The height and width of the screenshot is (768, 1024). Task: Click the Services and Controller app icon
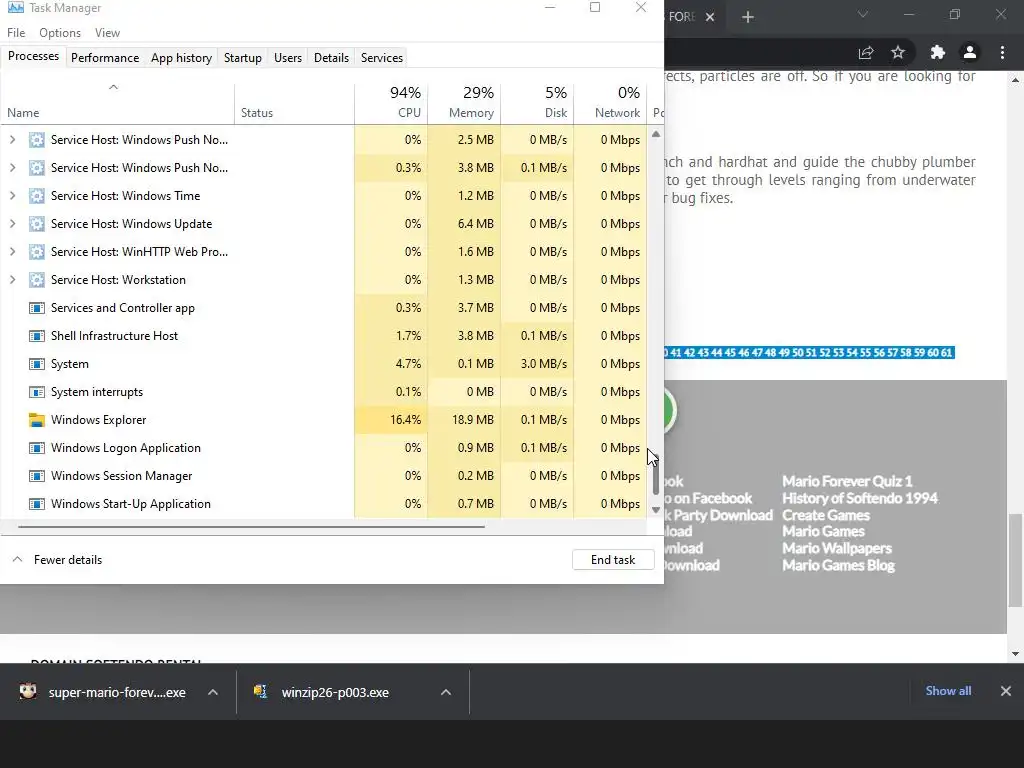pyautogui.click(x=37, y=308)
